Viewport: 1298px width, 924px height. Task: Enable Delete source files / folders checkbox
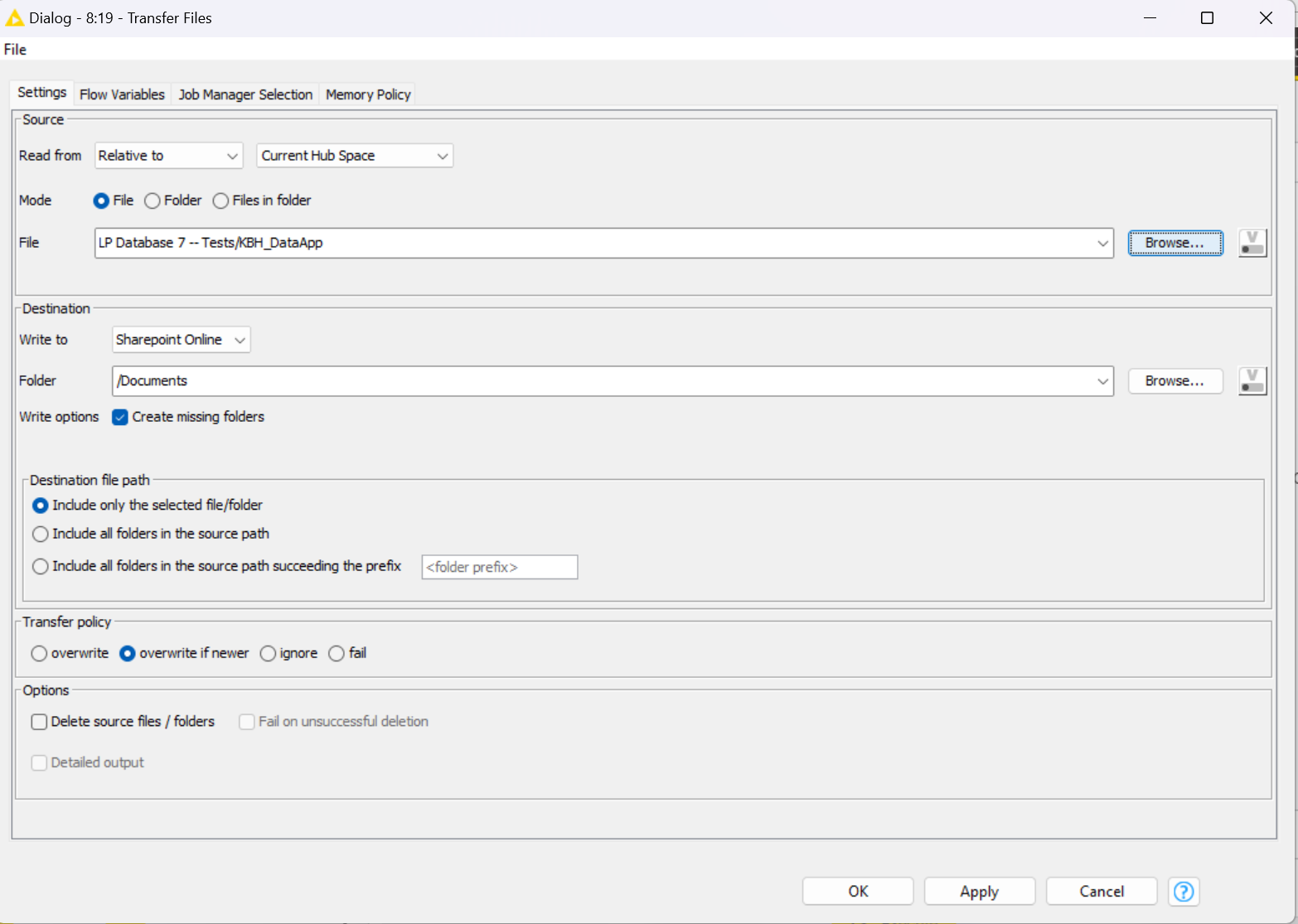pyautogui.click(x=40, y=722)
